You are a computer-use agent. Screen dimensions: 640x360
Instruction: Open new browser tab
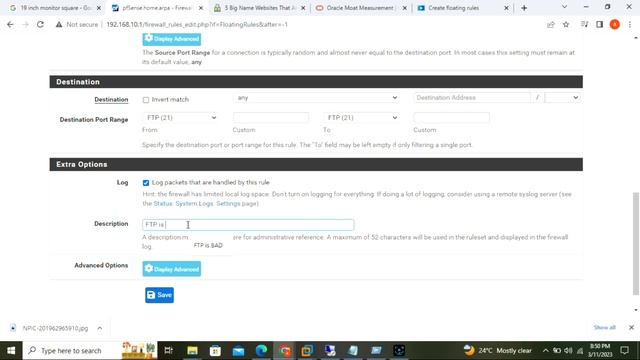(524, 8)
